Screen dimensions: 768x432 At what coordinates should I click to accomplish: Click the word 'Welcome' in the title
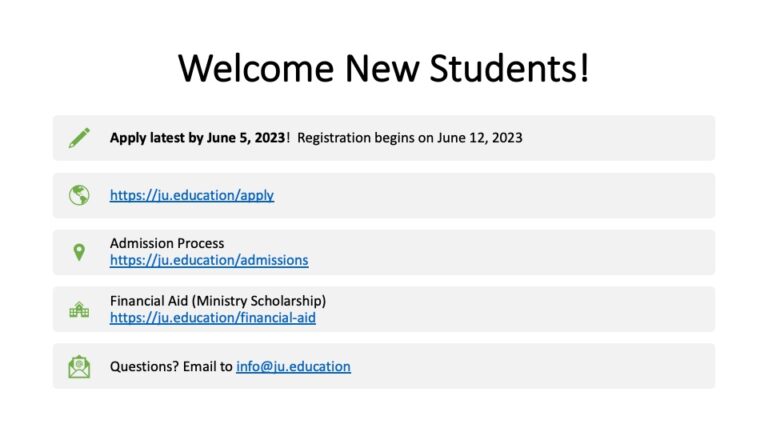tap(257, 69)
